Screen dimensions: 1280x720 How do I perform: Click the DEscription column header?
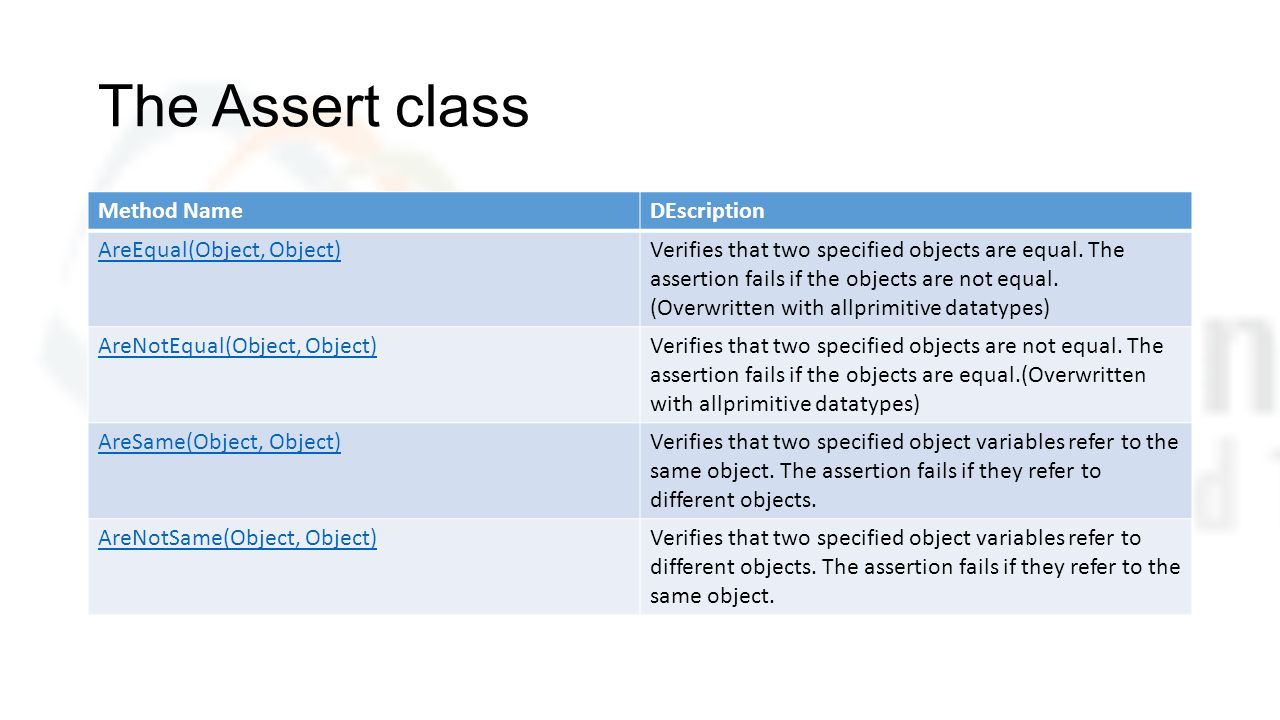point(707,211)
